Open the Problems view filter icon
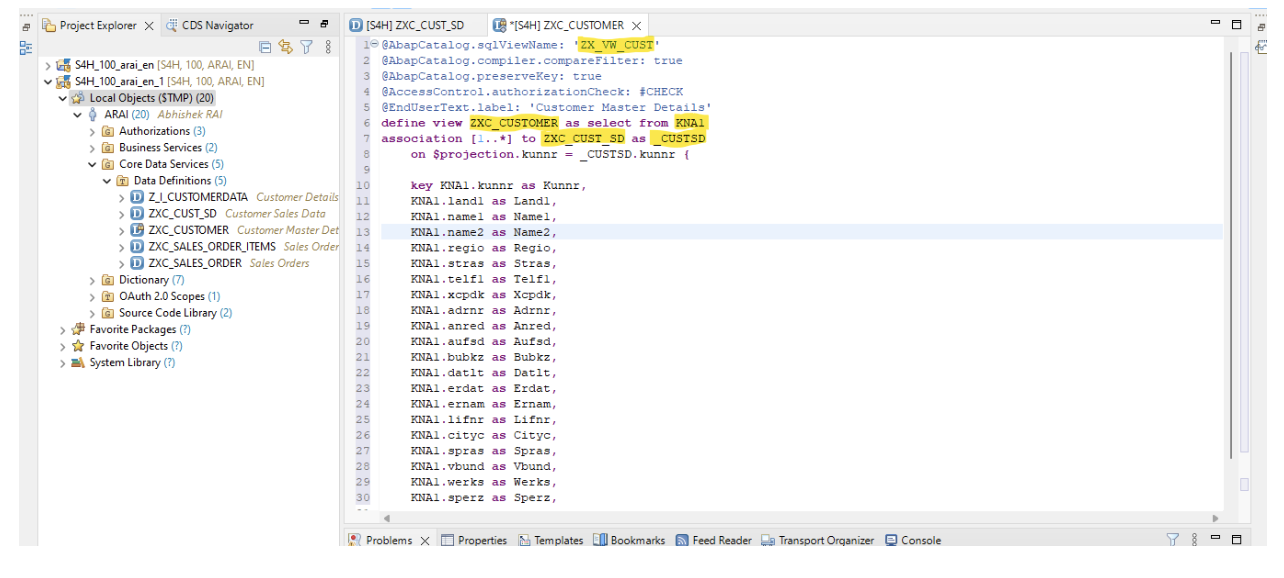This screenshot has width=1284, height=578. coord(1173,540)
